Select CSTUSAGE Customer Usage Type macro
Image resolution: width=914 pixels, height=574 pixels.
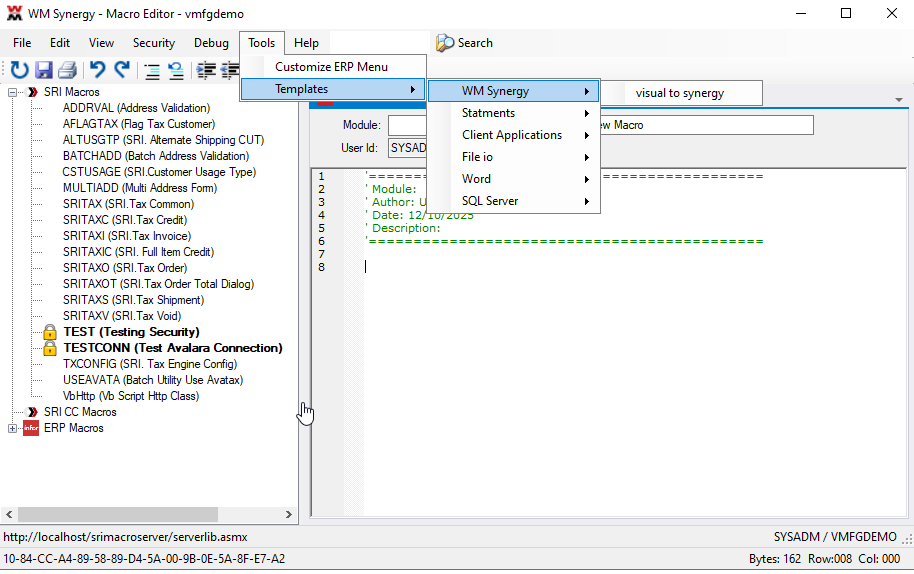[x=159, y=172]
